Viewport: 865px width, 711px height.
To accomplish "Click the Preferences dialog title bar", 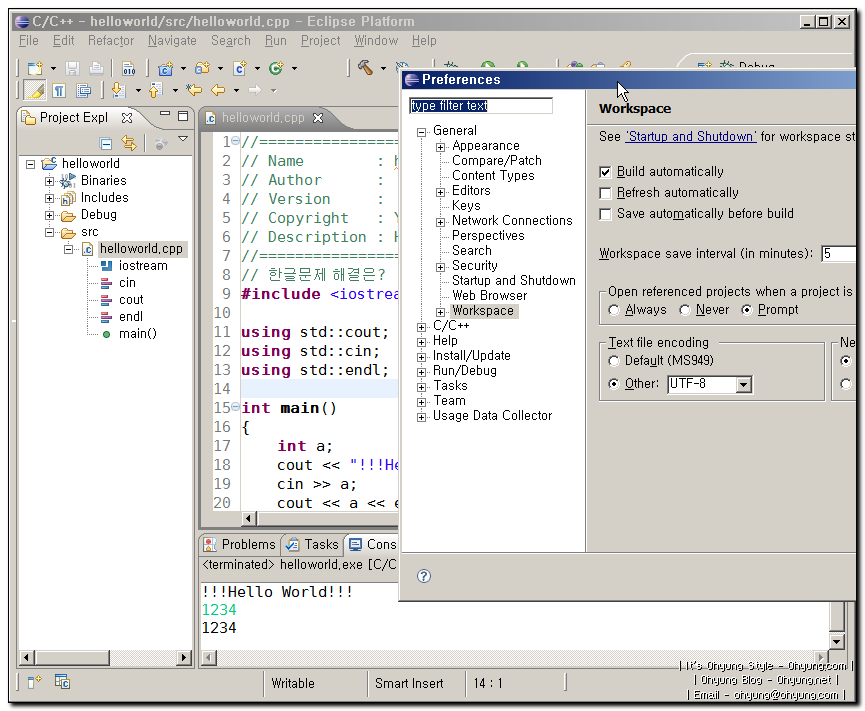I will tap(629, 80).
